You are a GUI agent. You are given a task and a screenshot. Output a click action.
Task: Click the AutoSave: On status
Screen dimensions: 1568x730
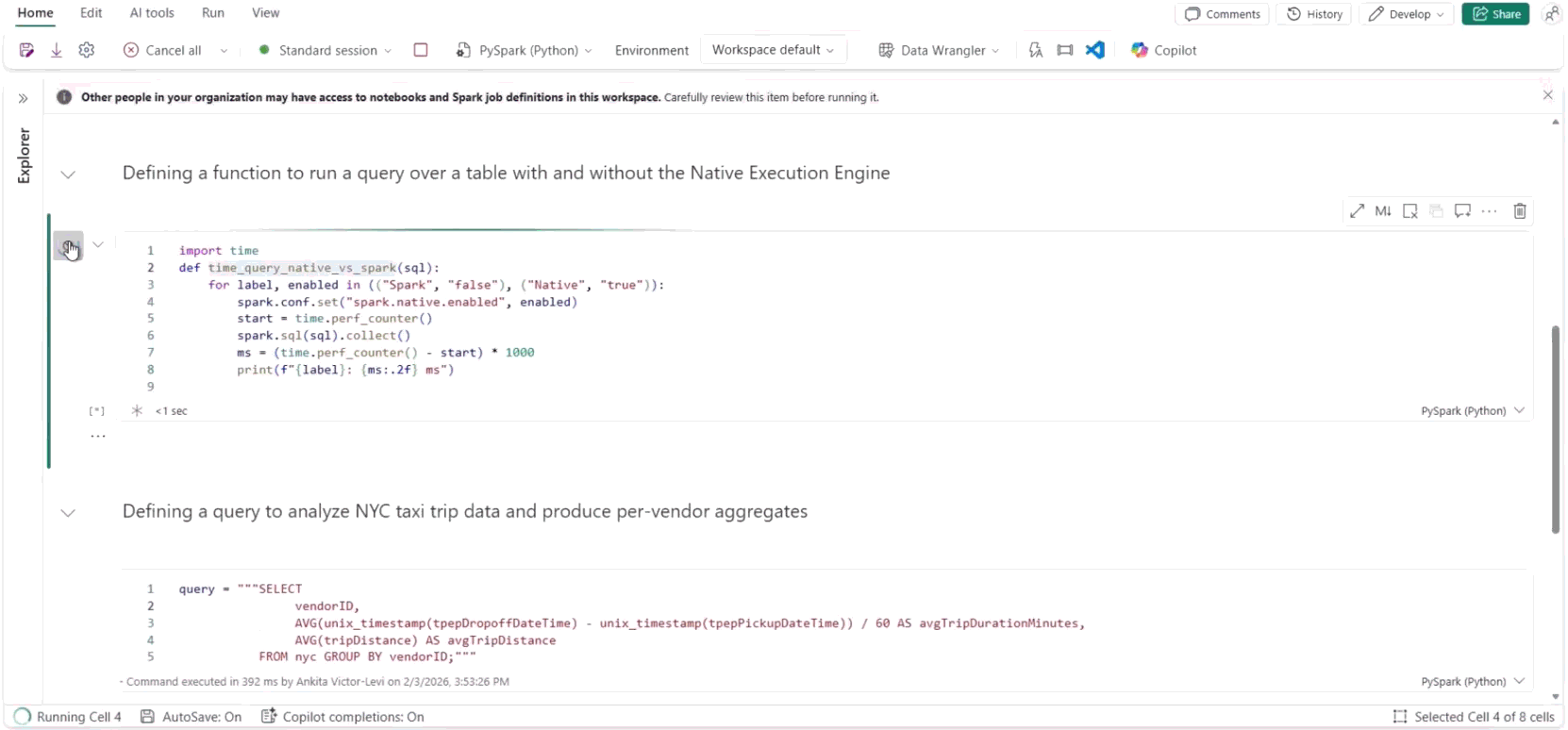click(192, 717)
